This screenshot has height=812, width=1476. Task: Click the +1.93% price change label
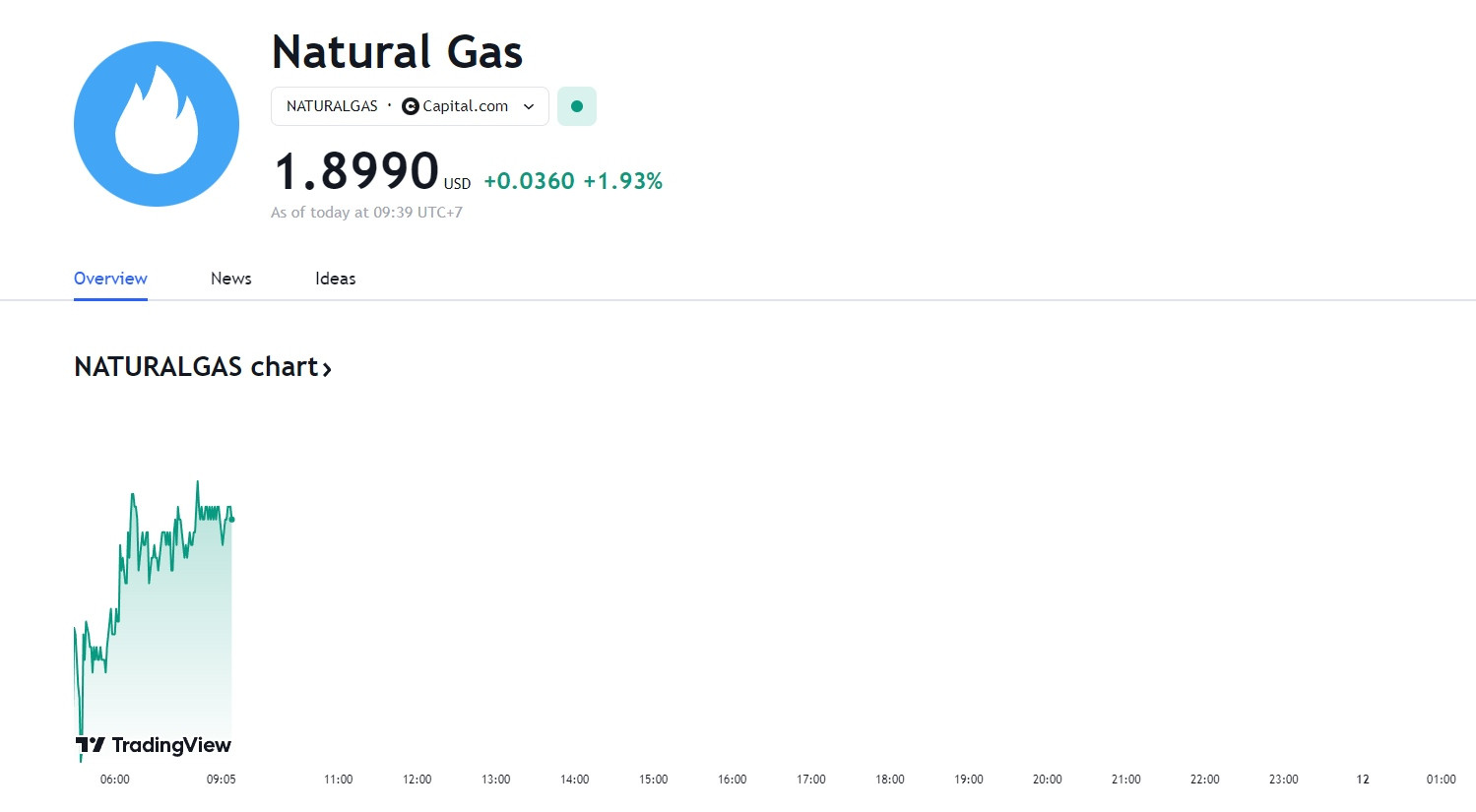click(623, 181)
